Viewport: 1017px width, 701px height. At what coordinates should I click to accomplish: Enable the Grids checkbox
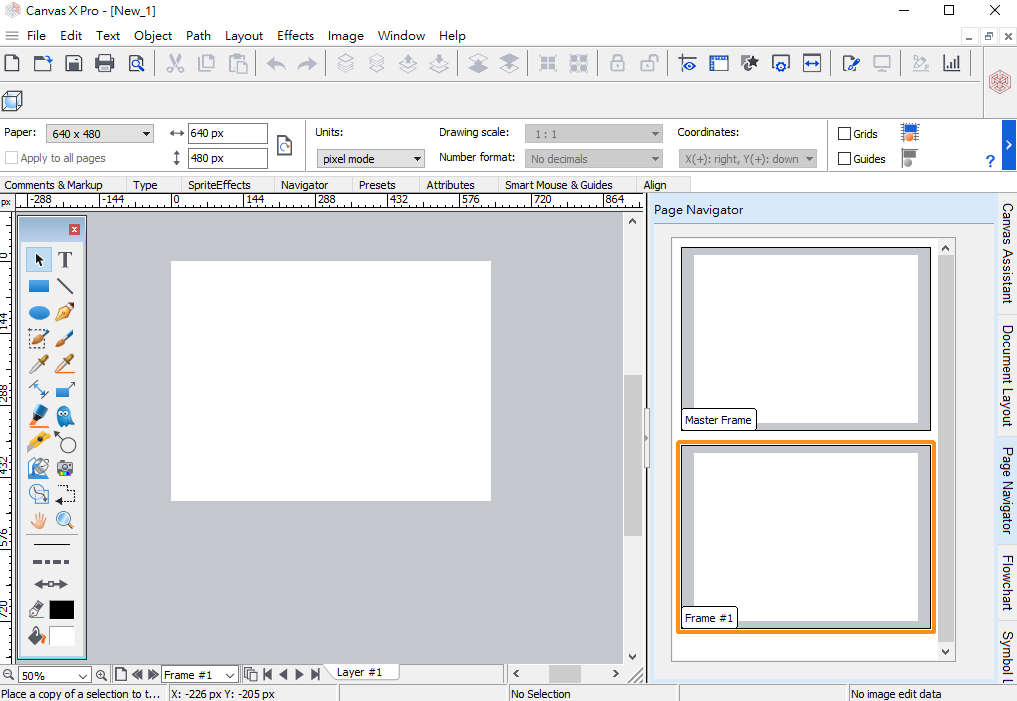pyautogui.click(x=844, y=134)
